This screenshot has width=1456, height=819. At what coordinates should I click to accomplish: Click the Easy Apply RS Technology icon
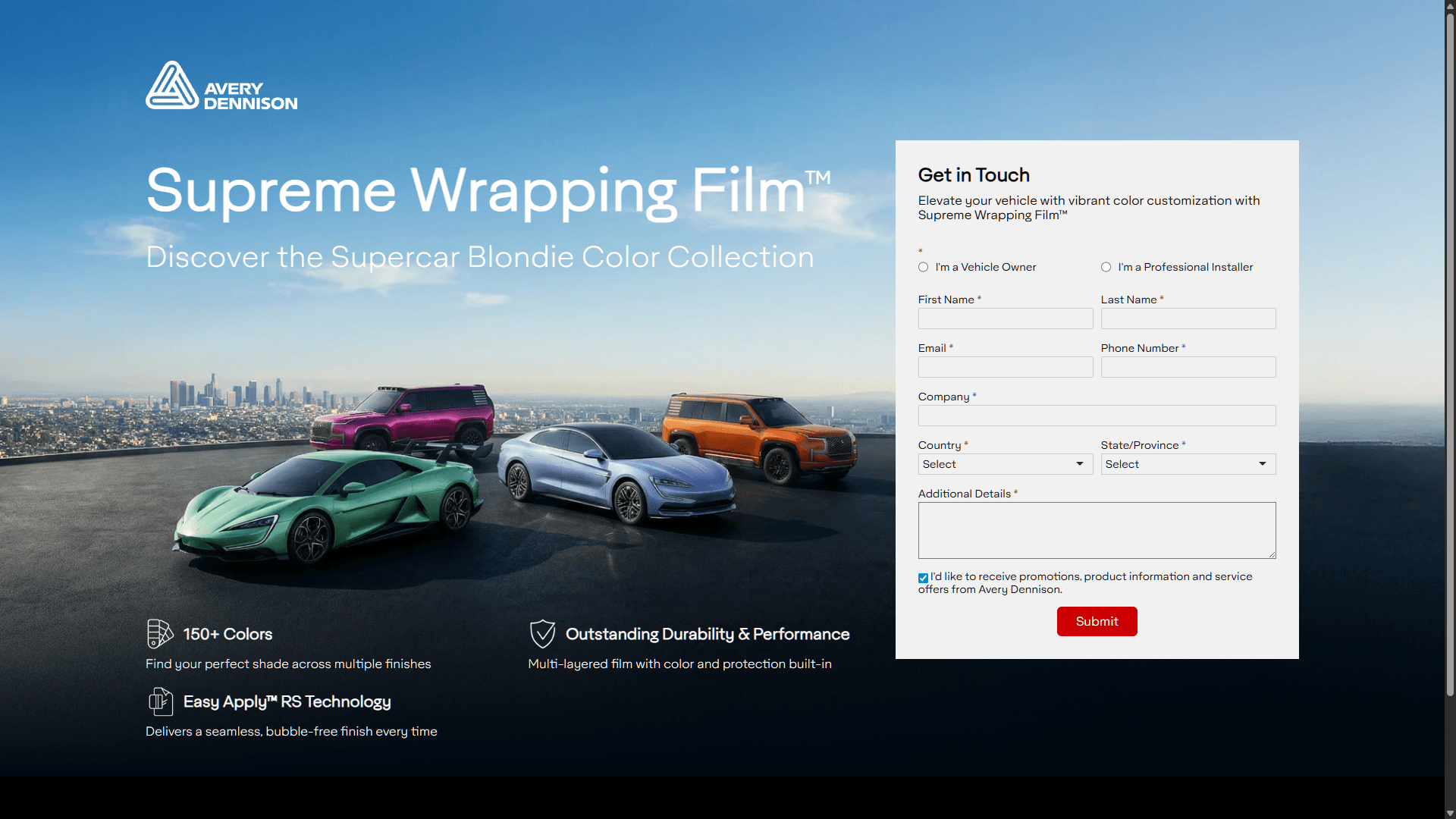tap(161, 701)
